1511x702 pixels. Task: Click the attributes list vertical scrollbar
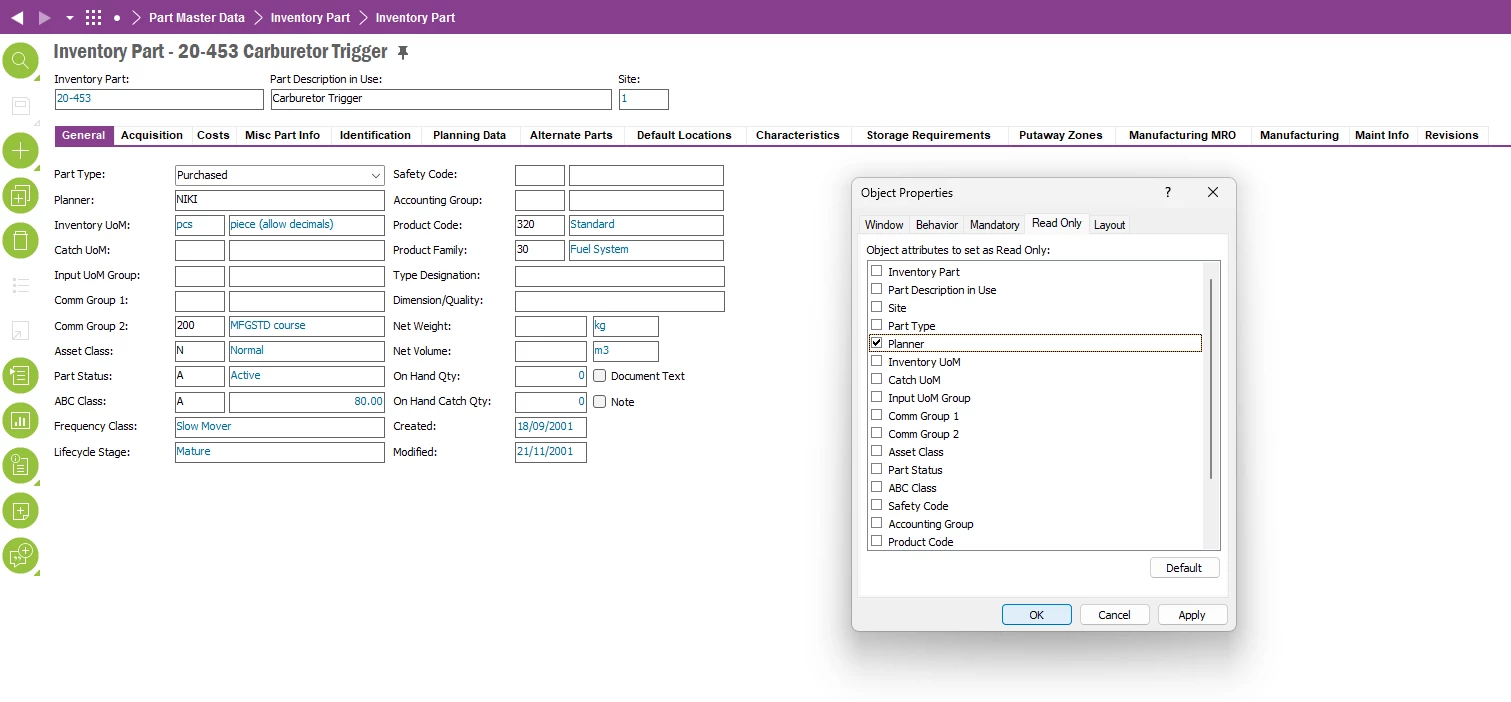(x=1211, y=380)
